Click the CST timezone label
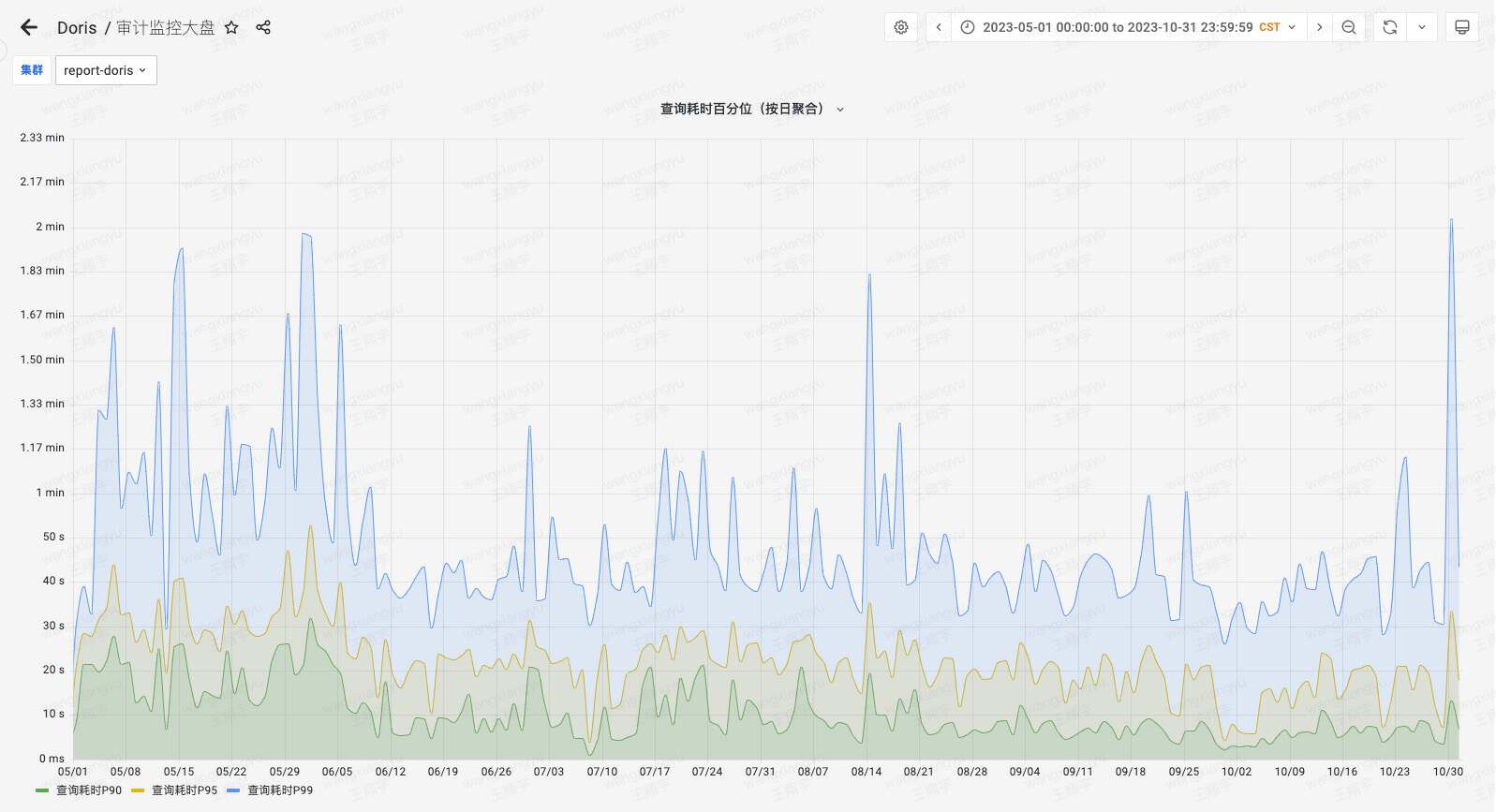This screenshot has width=1496, height=812. pyautogui.click(x=1269, y=27)
